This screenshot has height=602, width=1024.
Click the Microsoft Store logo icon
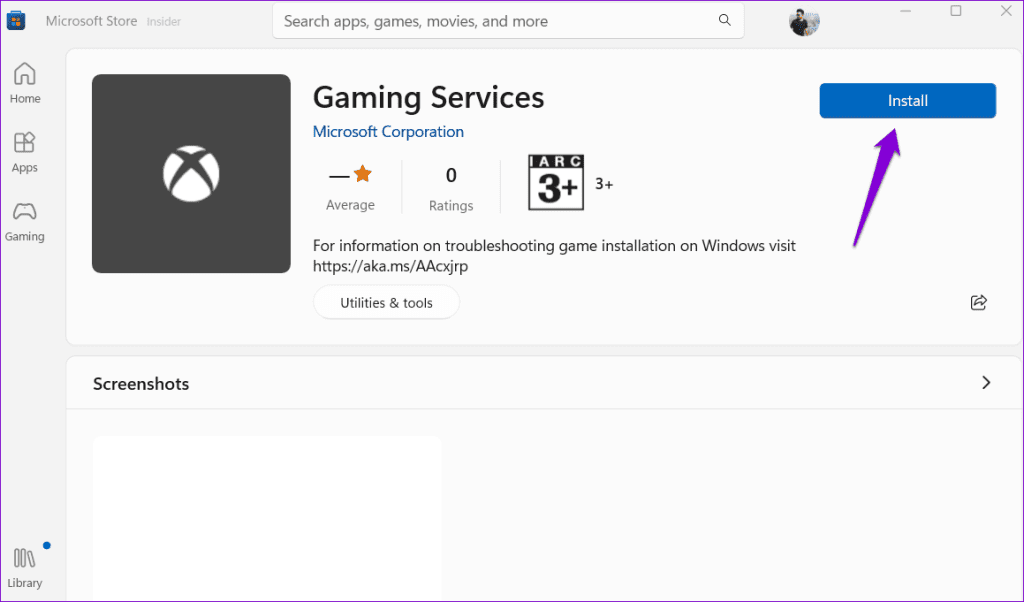pos(16,20)
